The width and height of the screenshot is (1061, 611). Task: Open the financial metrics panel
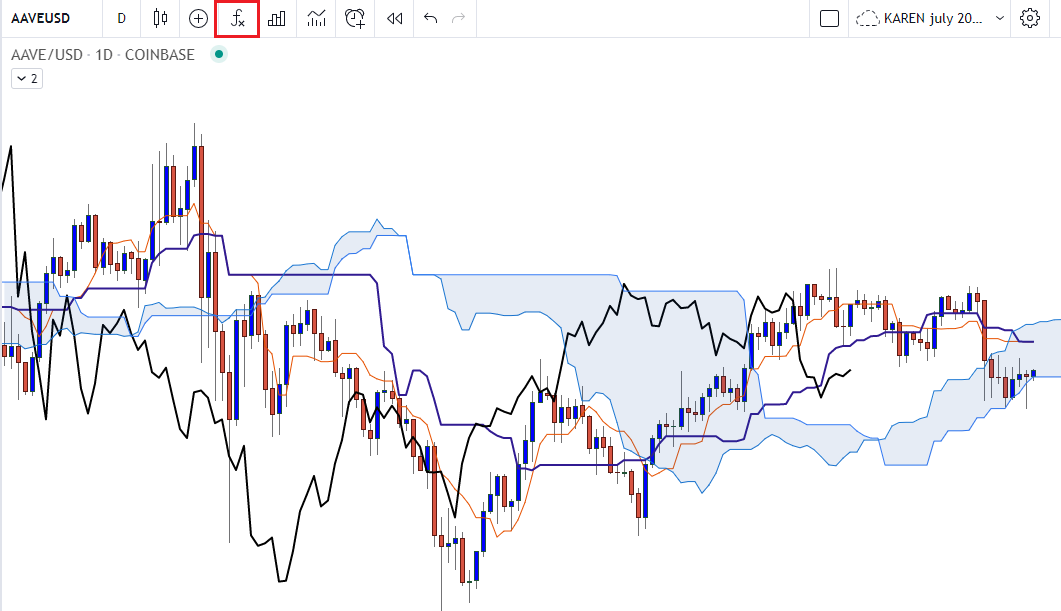pos(277,18)
